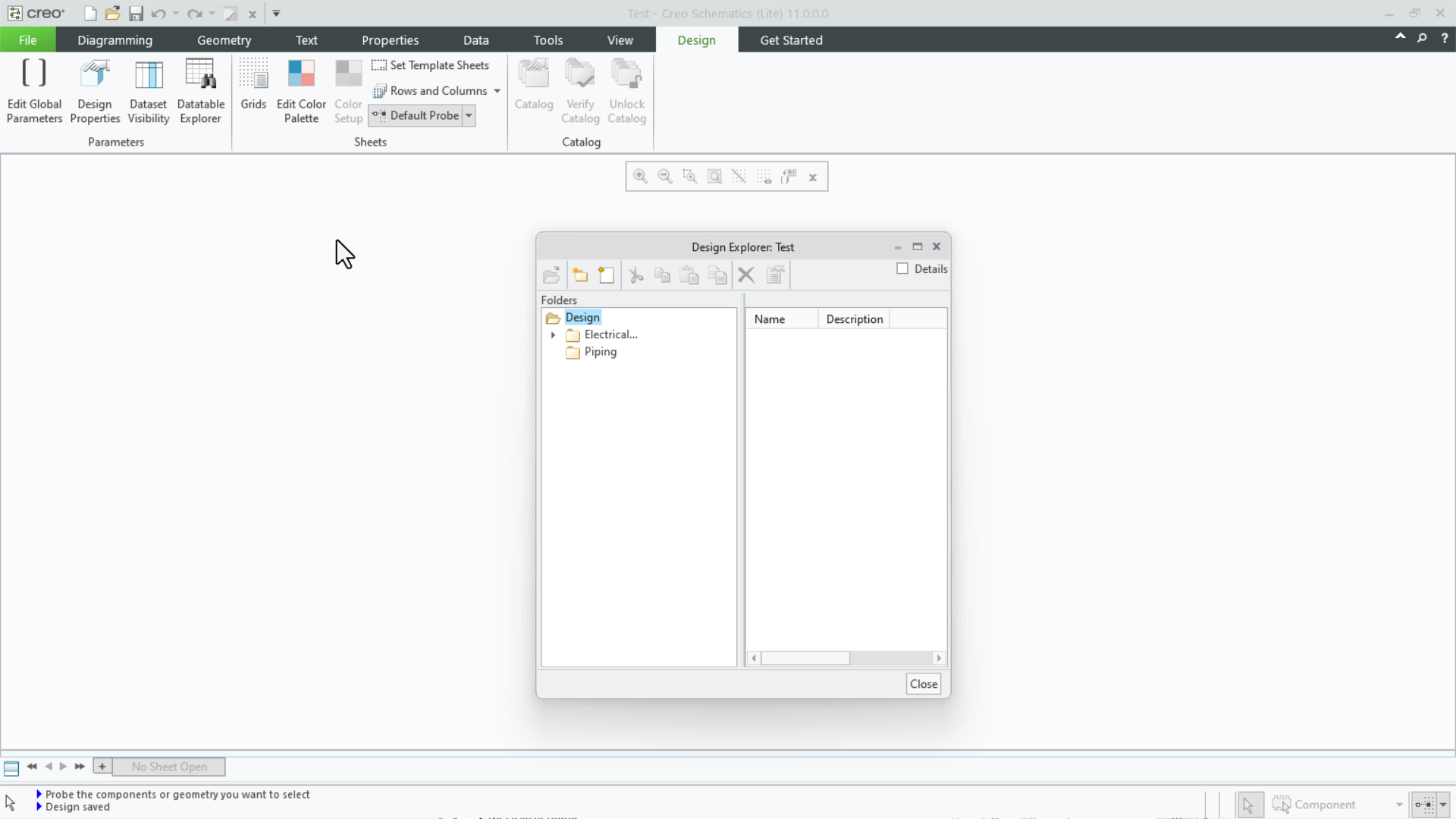Switch to the Tools tab

coord(548,40)
